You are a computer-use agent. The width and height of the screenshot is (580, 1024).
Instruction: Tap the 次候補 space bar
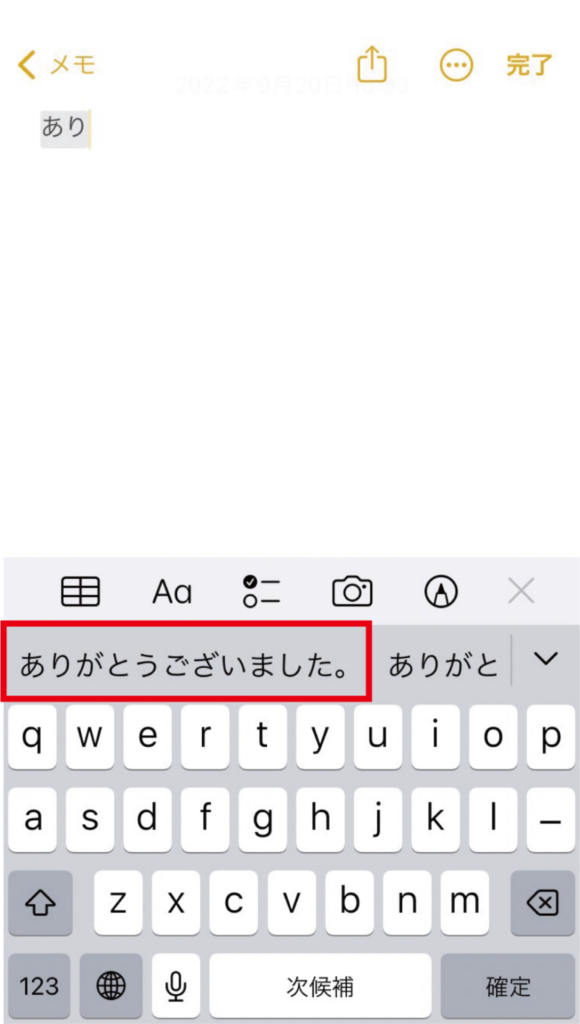[320, 986]
